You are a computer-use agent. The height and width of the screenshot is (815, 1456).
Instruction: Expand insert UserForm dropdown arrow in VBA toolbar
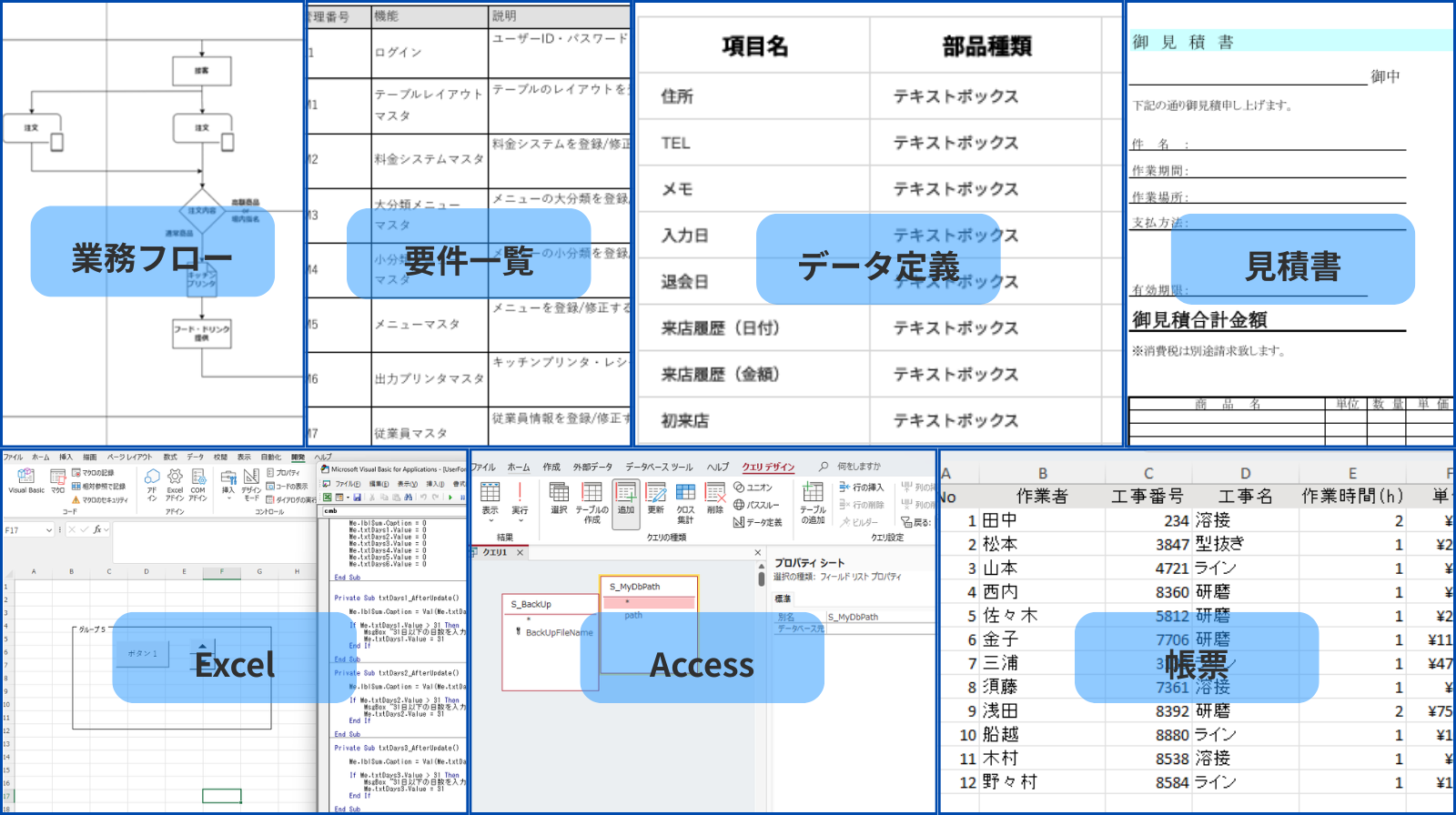[348, 498]
